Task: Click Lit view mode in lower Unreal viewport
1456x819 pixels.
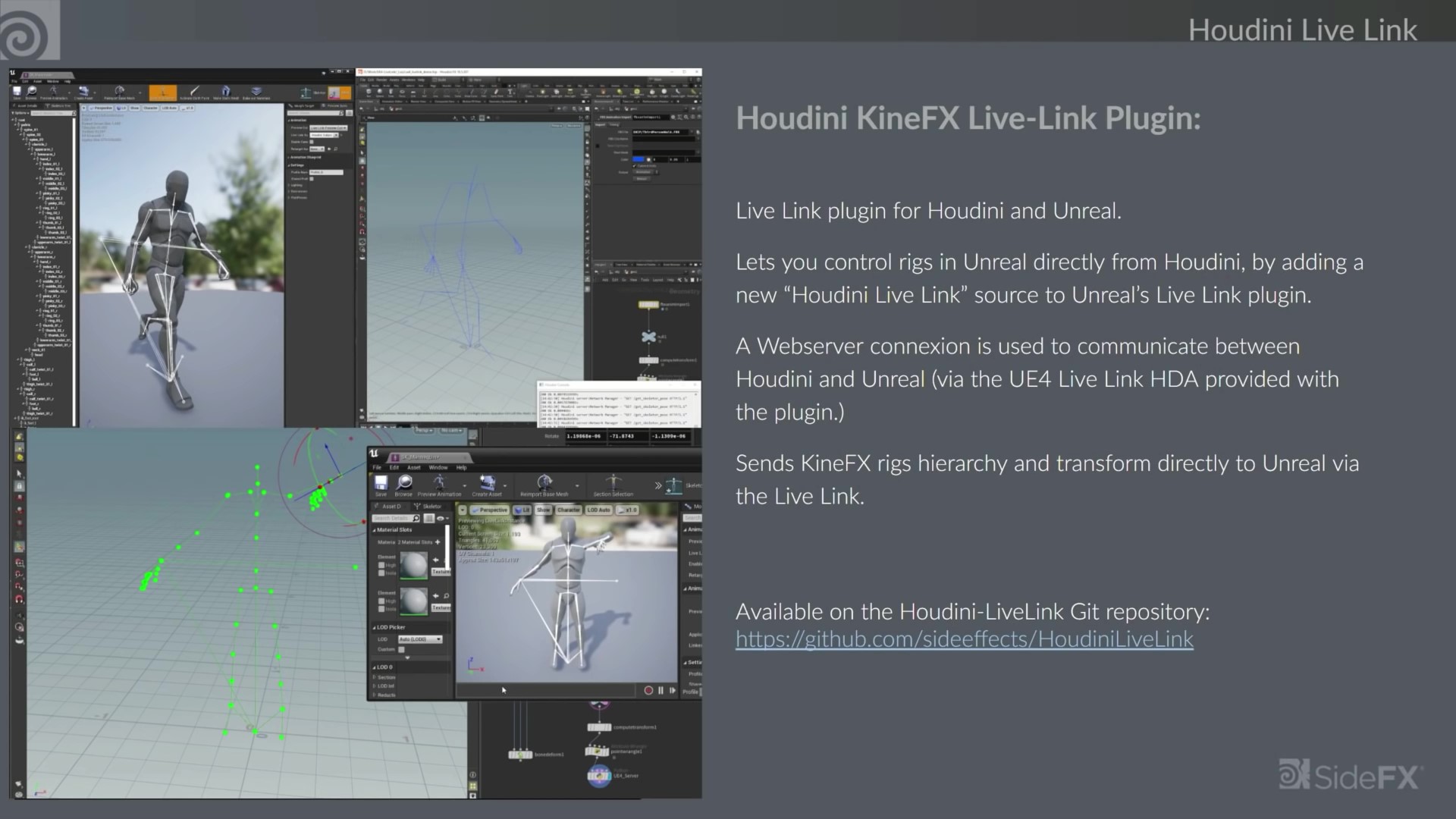Action: tap(522, 510)
